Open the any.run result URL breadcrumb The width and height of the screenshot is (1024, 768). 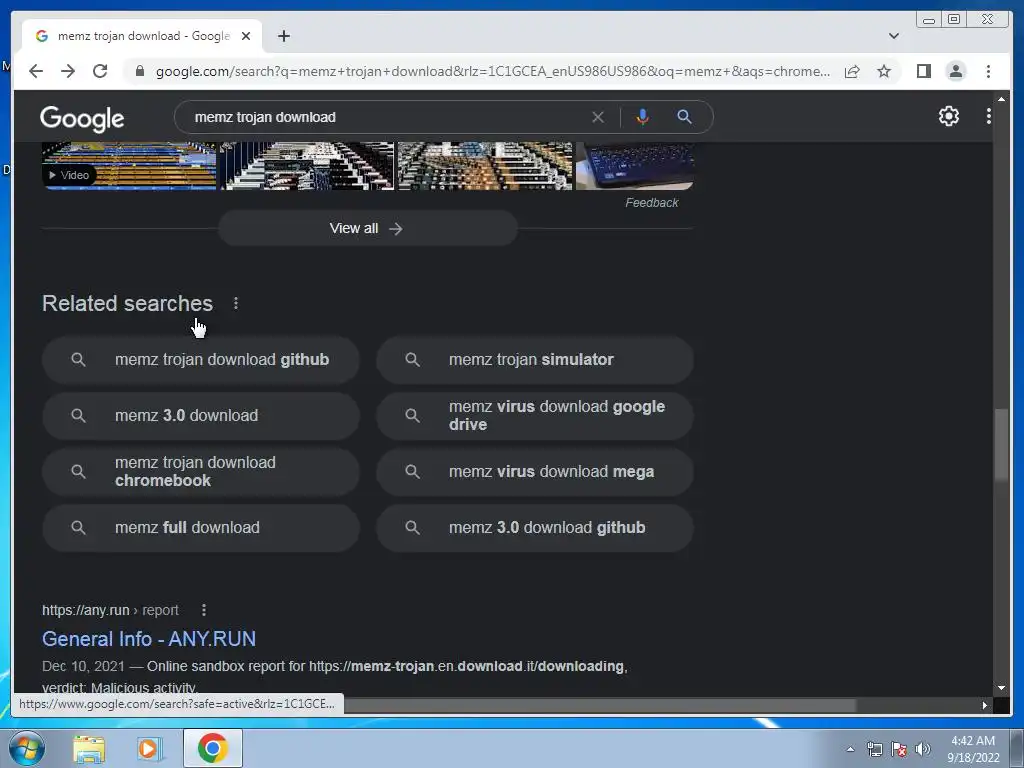pyautogui.click(x=110, y=610)
